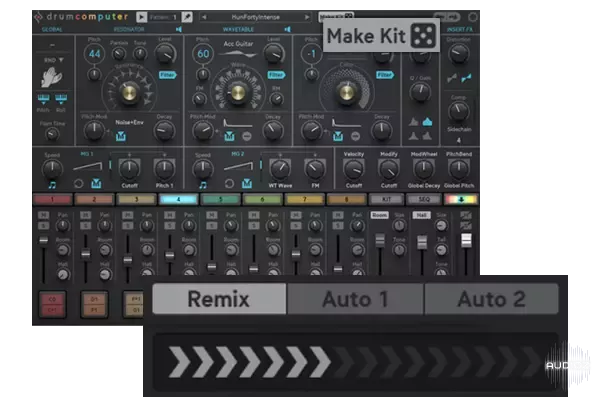
Task: Select the Auto 2 tab
Action: pos(491,299)
